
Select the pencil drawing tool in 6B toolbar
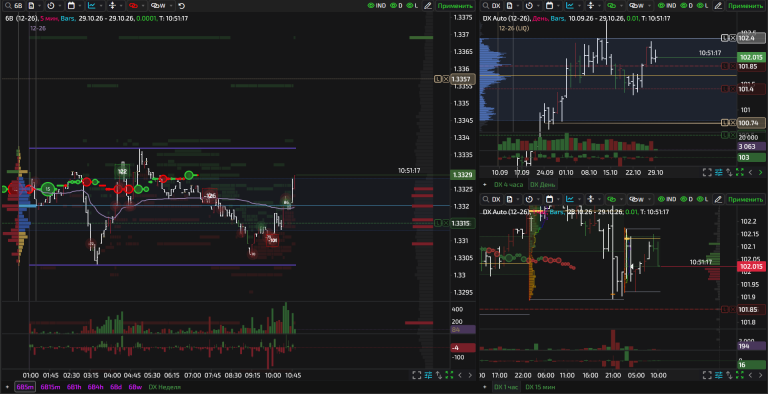428,6
